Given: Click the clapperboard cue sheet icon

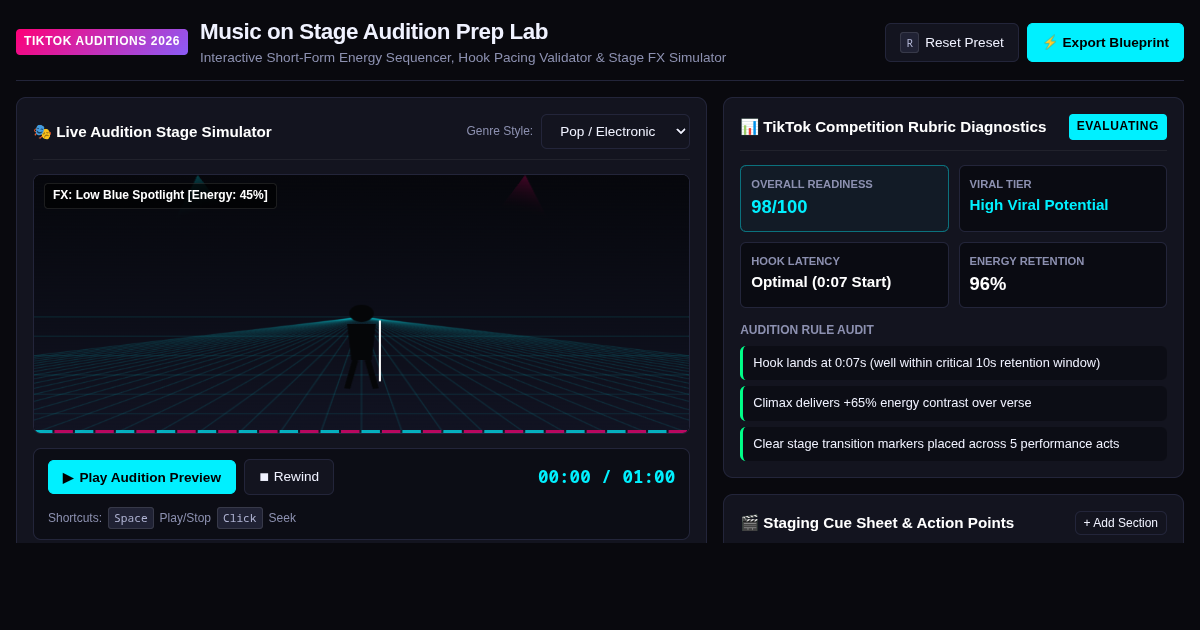Looking at the screenshot, I should pyautogui.click(x=749, y=523).
